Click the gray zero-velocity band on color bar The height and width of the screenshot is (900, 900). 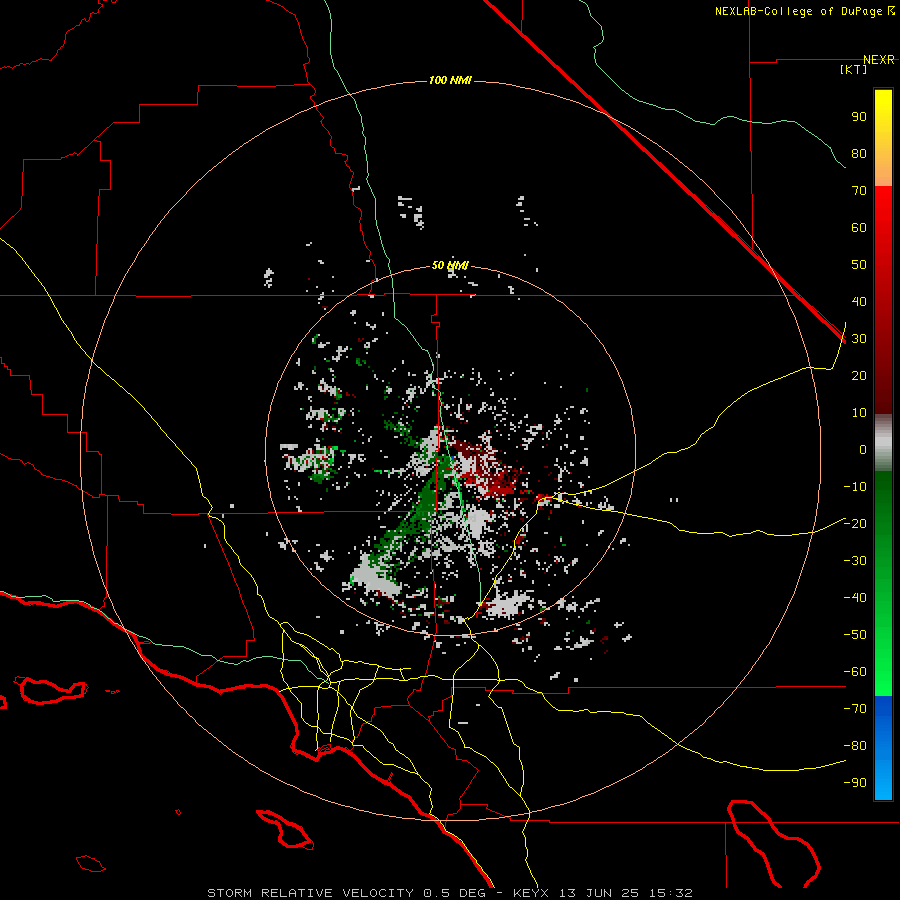(883, 443)
